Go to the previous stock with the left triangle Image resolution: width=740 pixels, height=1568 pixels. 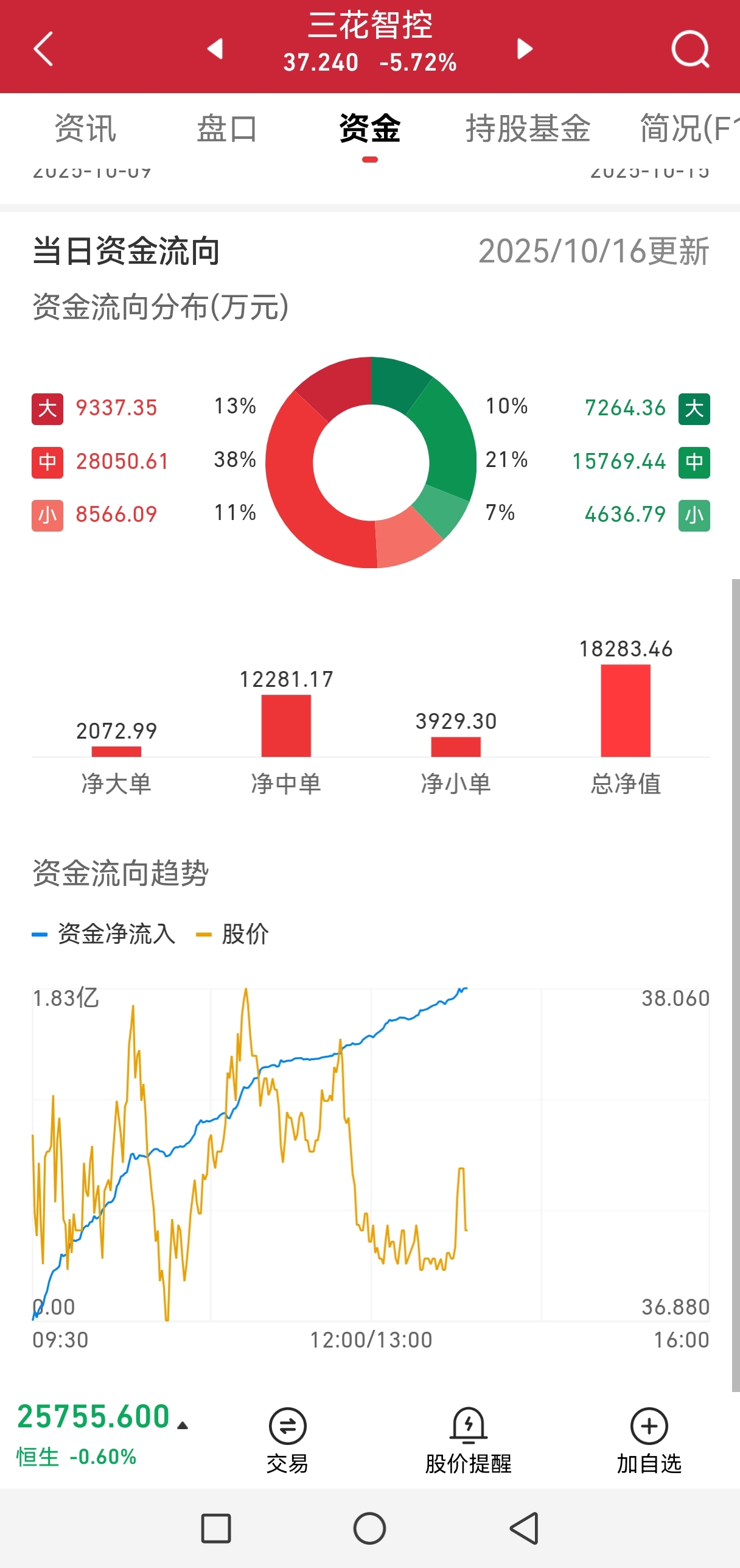click(215, 49)
